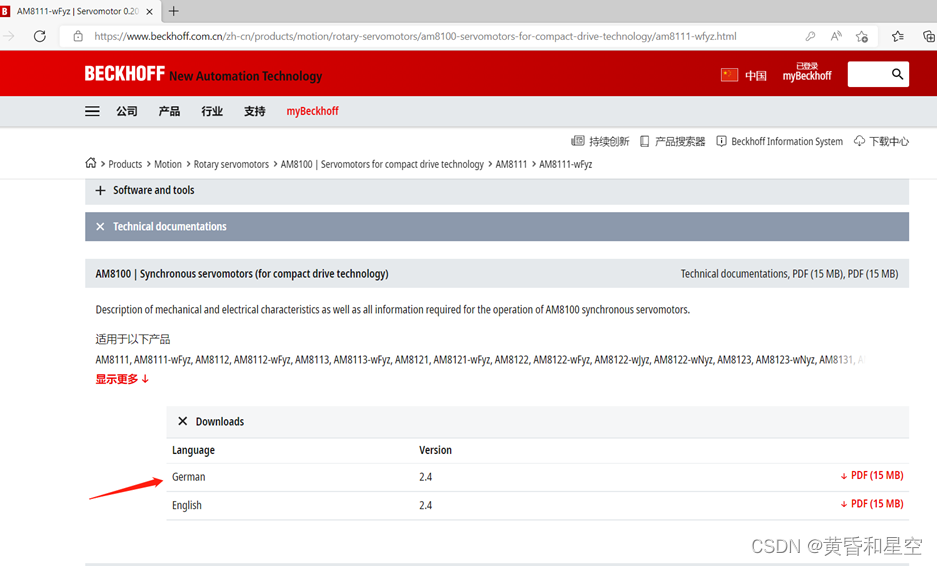Screen dimensions: 937x566
Task: Go to Products breadcrumb
Action: point(125,164)
